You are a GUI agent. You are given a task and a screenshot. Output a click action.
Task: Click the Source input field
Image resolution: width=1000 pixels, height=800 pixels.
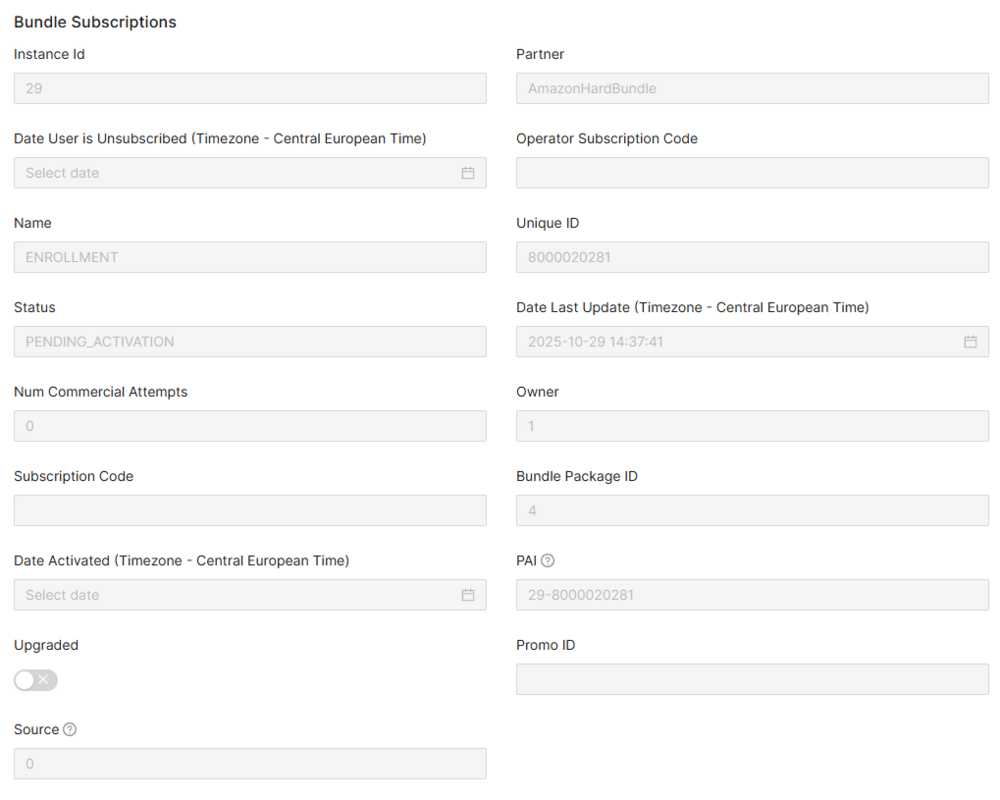(x=250, y=764)
